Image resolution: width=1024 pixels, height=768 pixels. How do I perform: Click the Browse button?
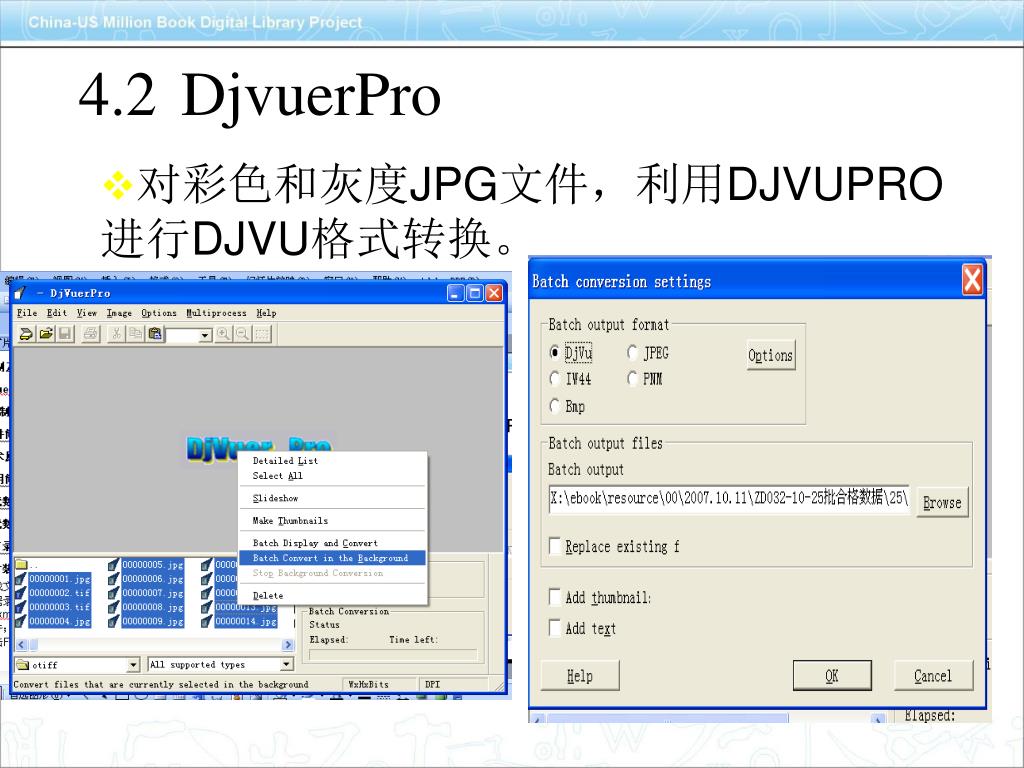coord(942,502)
